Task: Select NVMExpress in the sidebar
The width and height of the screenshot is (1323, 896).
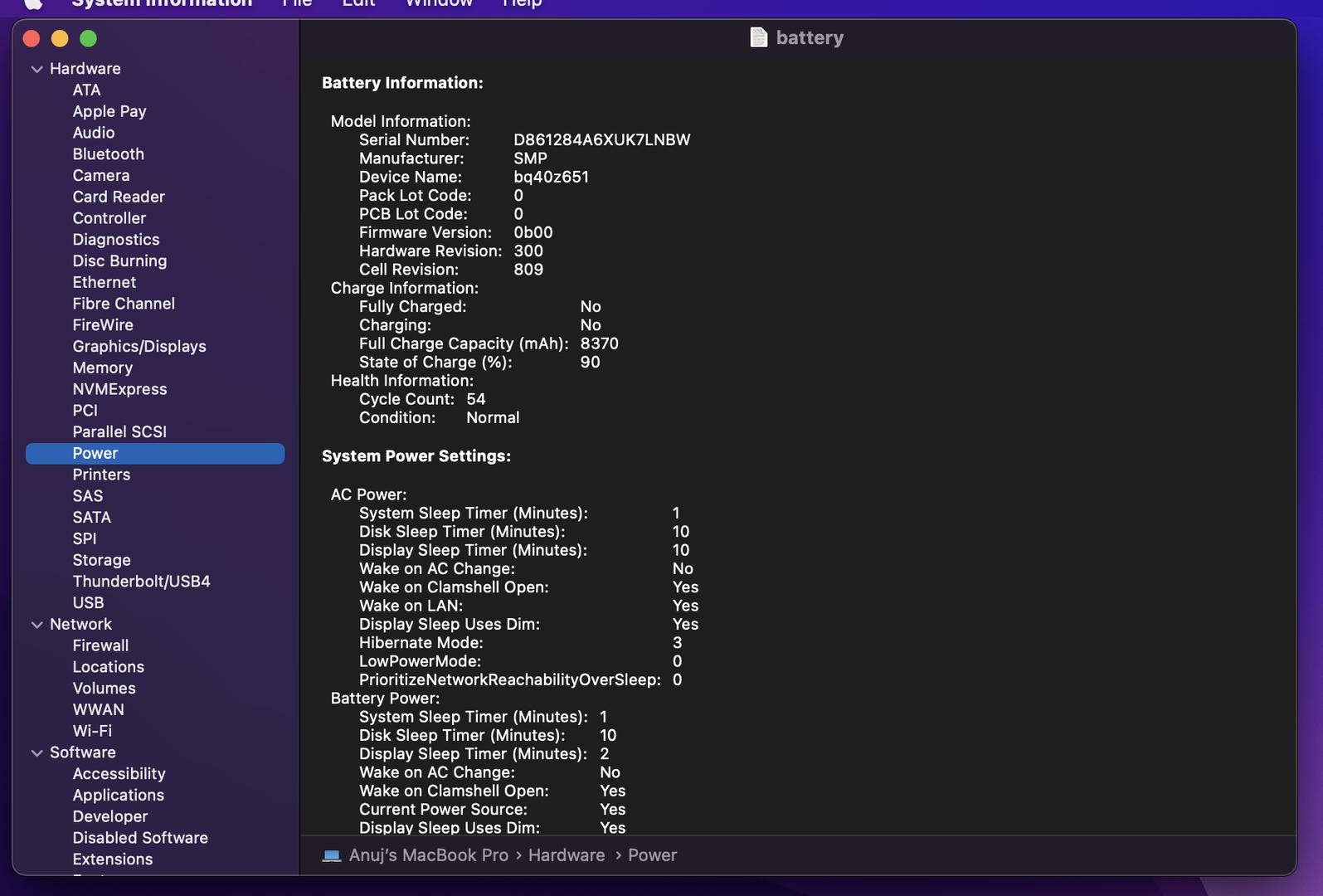Action: (x=119, y=389)
